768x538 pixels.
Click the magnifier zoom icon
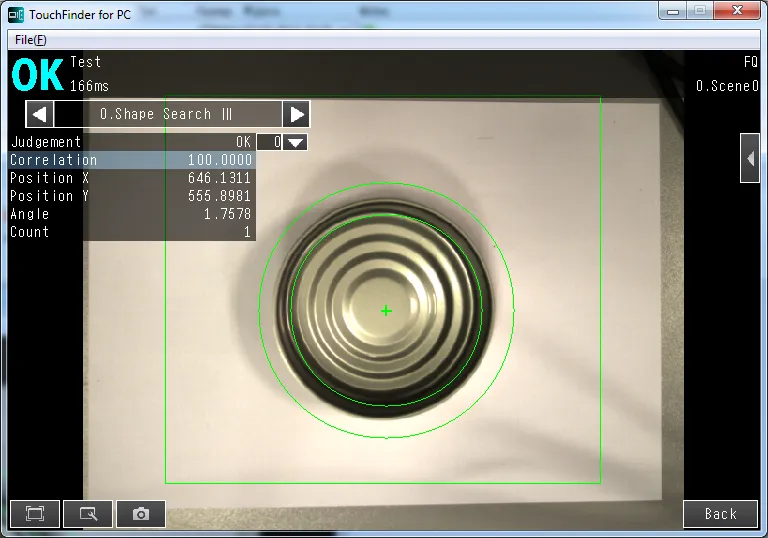point(88,514)
